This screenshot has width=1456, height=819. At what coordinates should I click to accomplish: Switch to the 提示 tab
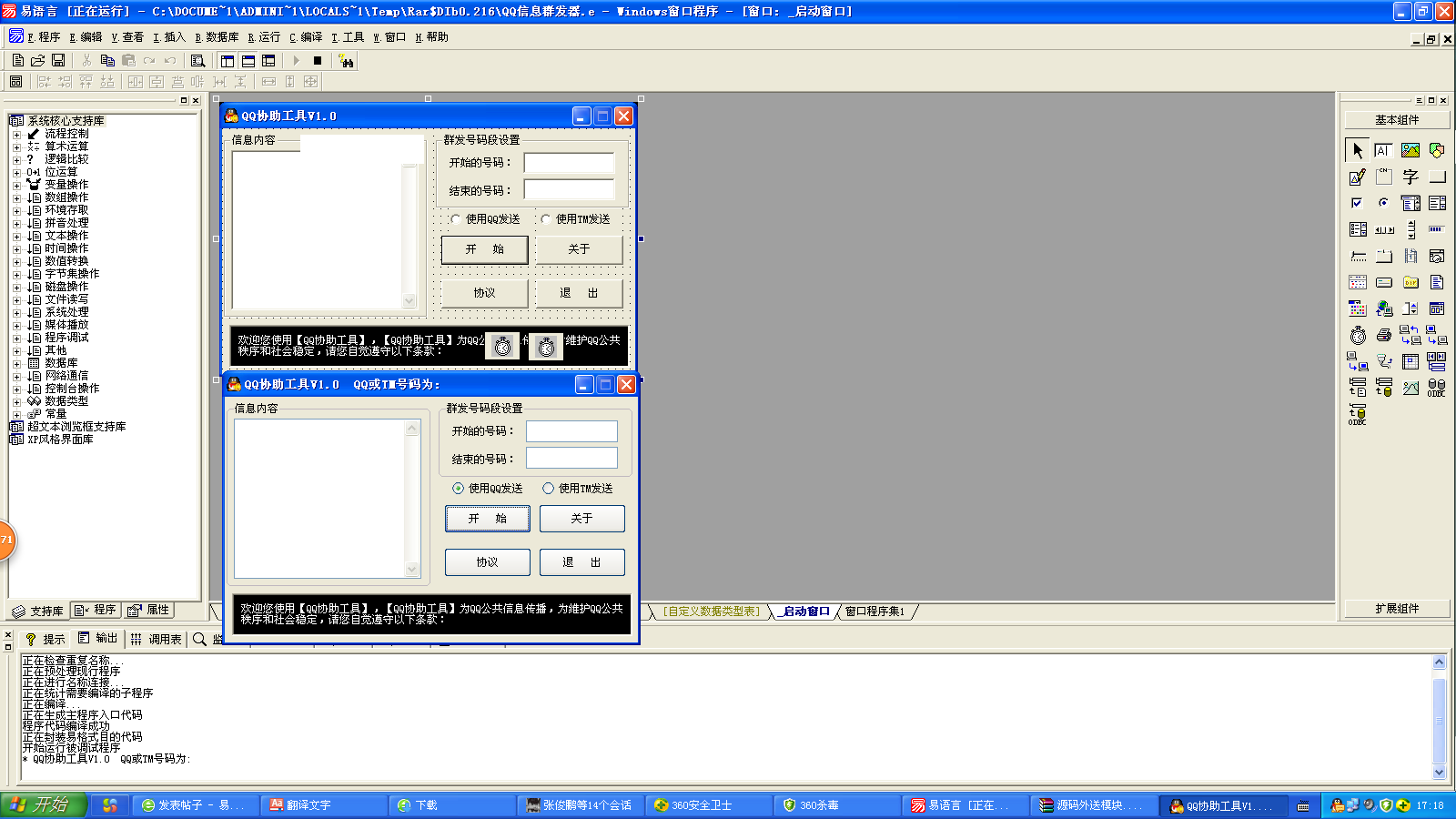[x=45, y=639]
